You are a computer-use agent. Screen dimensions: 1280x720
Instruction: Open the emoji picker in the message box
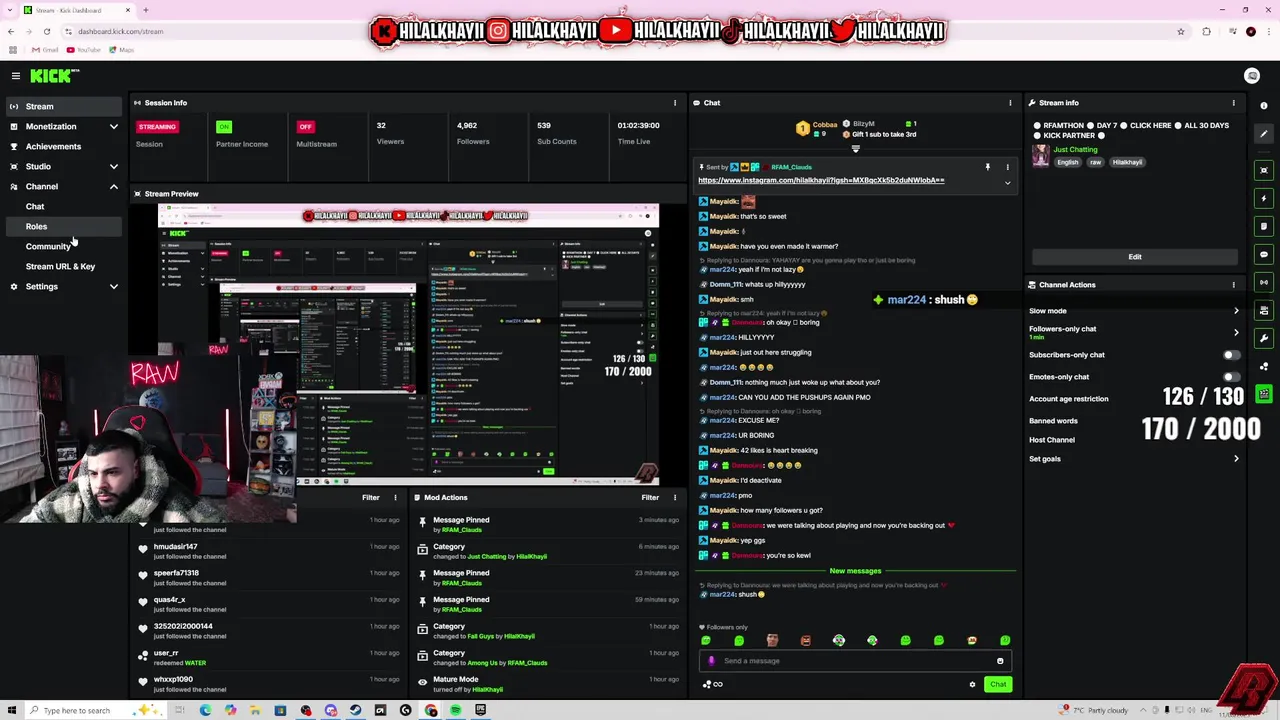point(1000,661)
